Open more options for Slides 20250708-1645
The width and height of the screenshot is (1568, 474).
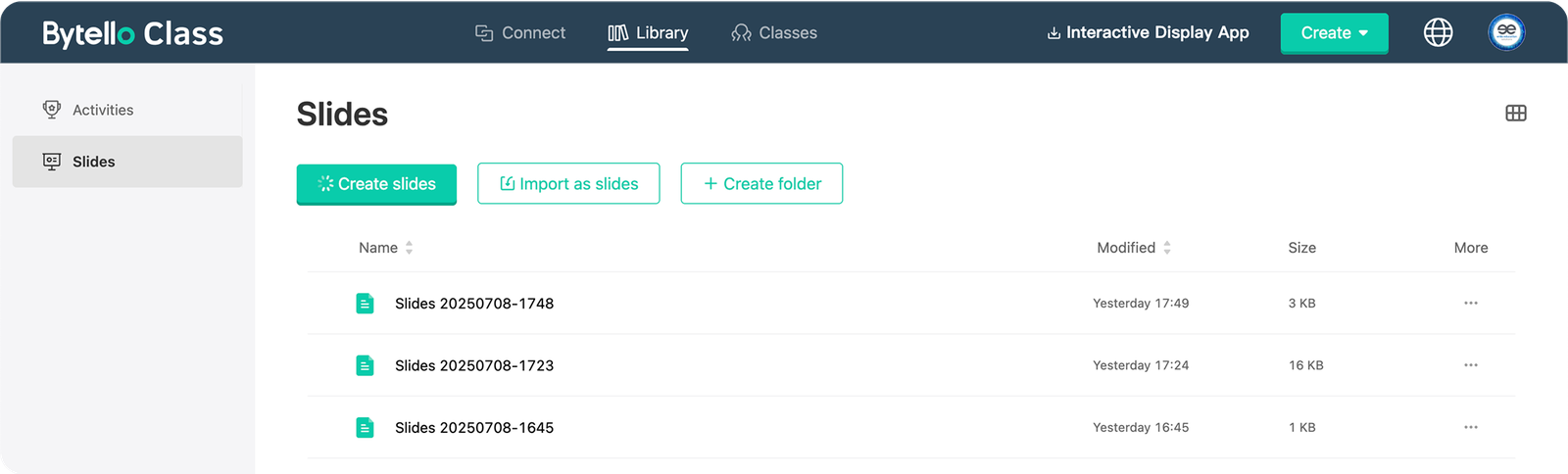tap(1470, 428)
